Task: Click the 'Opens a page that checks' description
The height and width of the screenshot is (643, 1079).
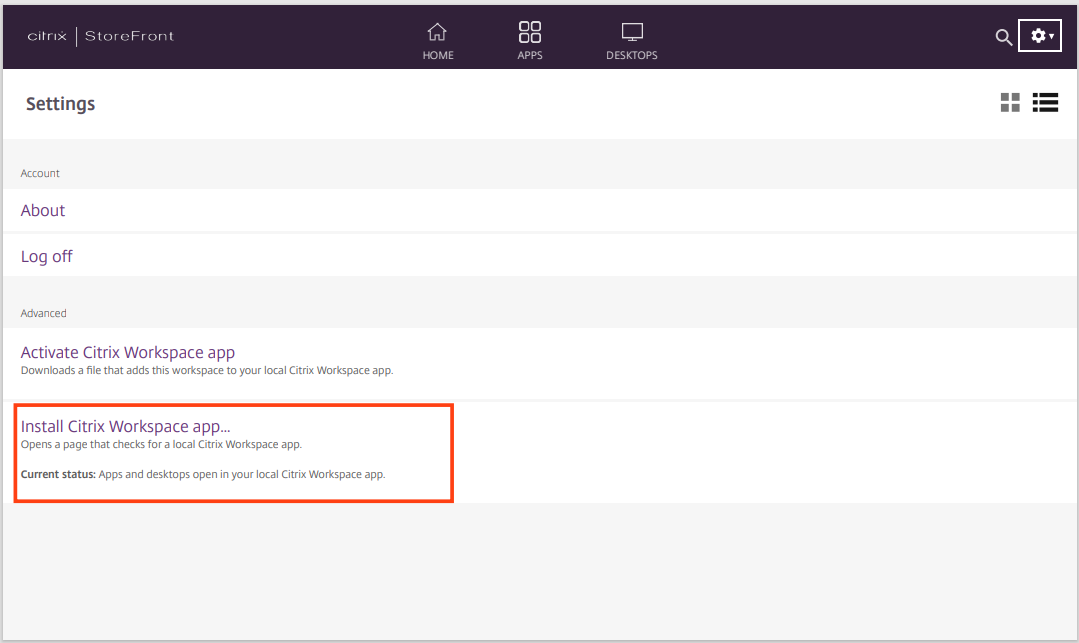Action: tap(161, 445)
